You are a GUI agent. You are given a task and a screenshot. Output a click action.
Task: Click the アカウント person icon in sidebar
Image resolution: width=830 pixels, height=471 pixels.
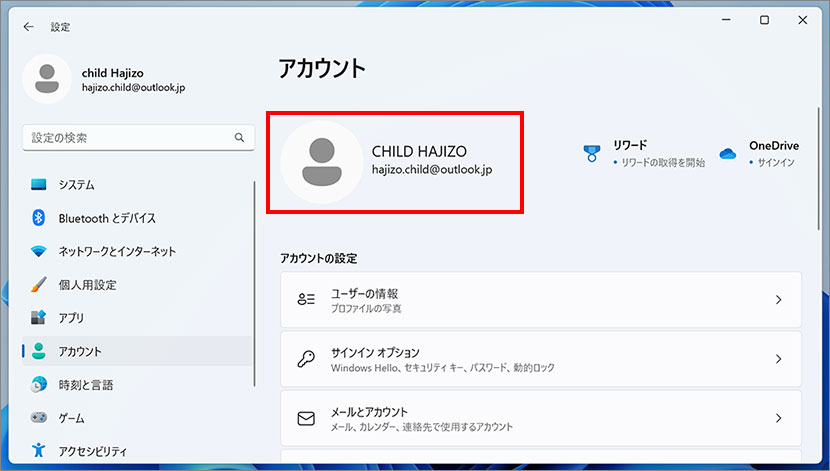point(39,351)
